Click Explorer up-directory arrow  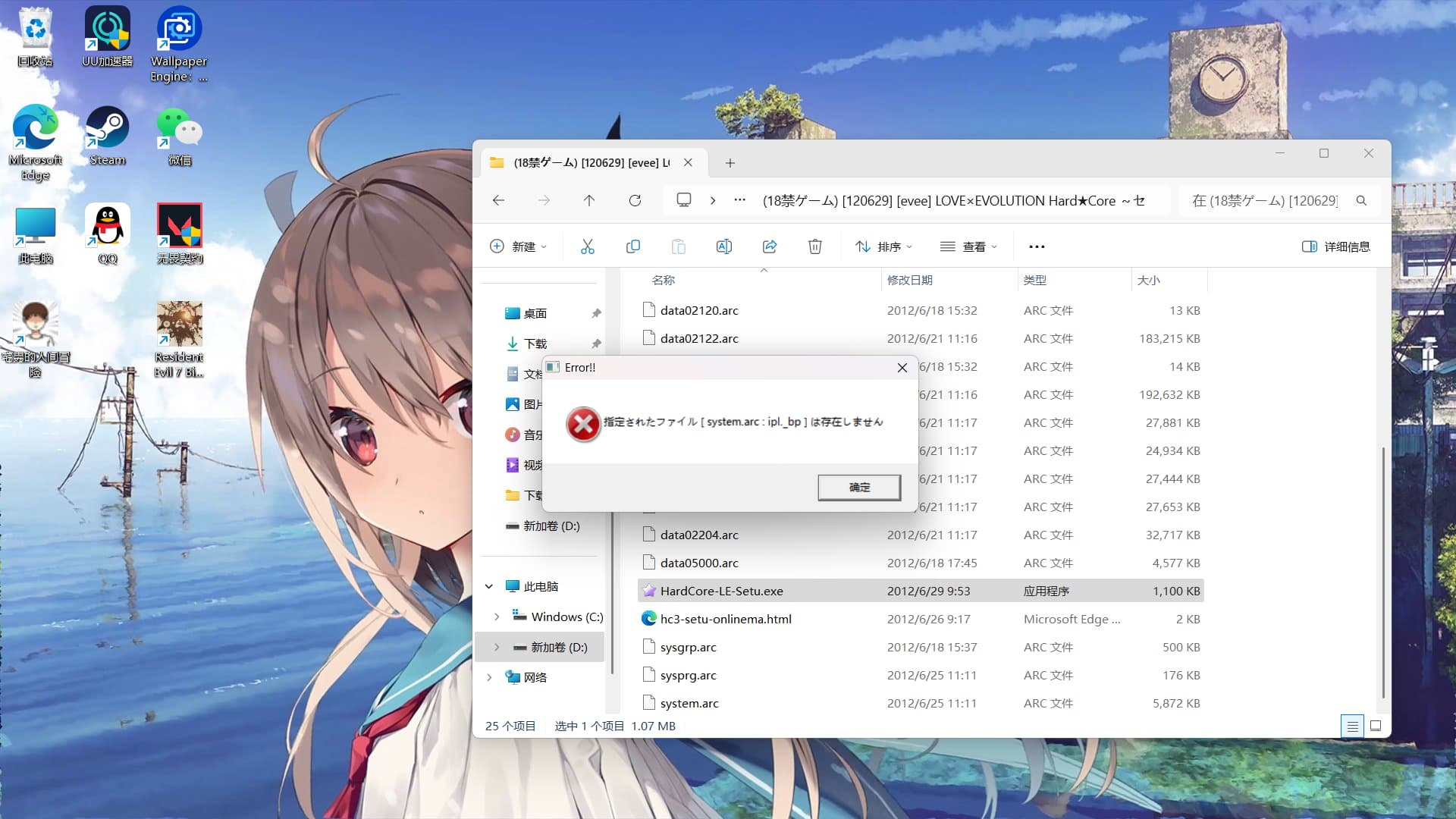(x=589, y=200)
